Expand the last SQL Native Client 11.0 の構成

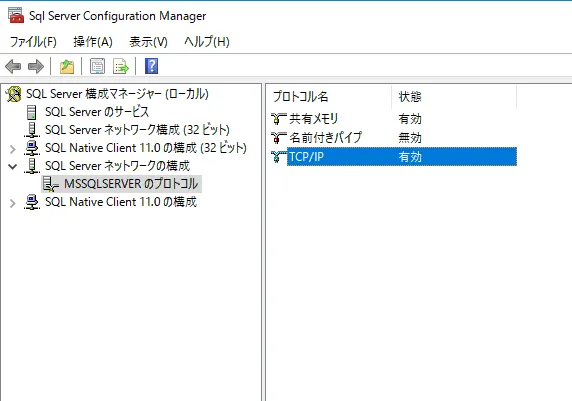[13, 203]
